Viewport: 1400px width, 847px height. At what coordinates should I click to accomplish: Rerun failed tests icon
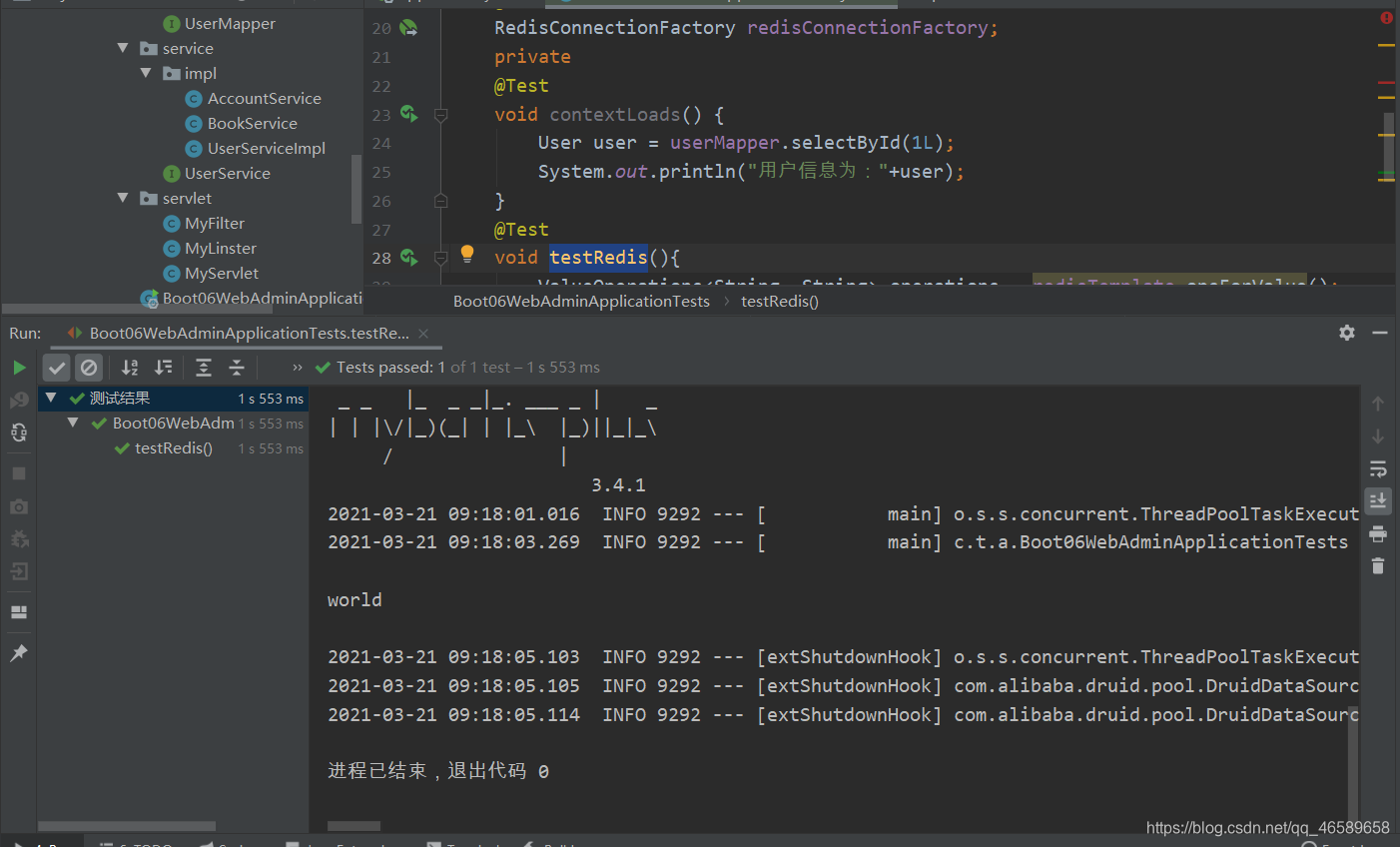(x=19, y=401)
